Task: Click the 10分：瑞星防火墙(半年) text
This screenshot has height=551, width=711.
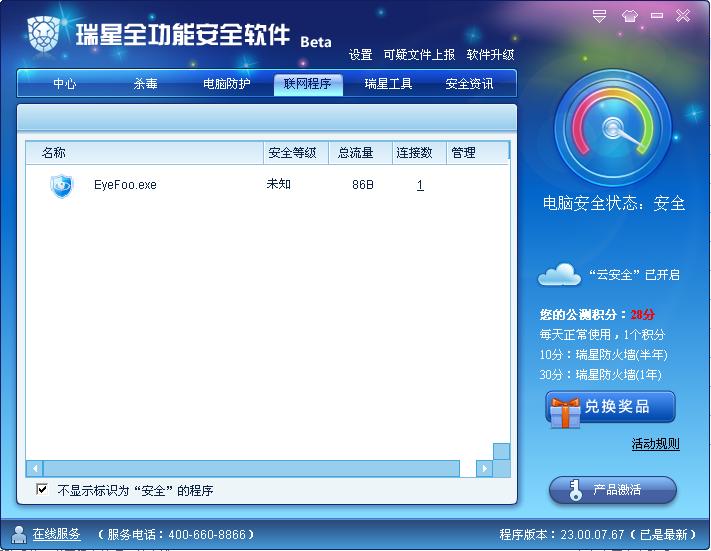Action: coord(603,355)
